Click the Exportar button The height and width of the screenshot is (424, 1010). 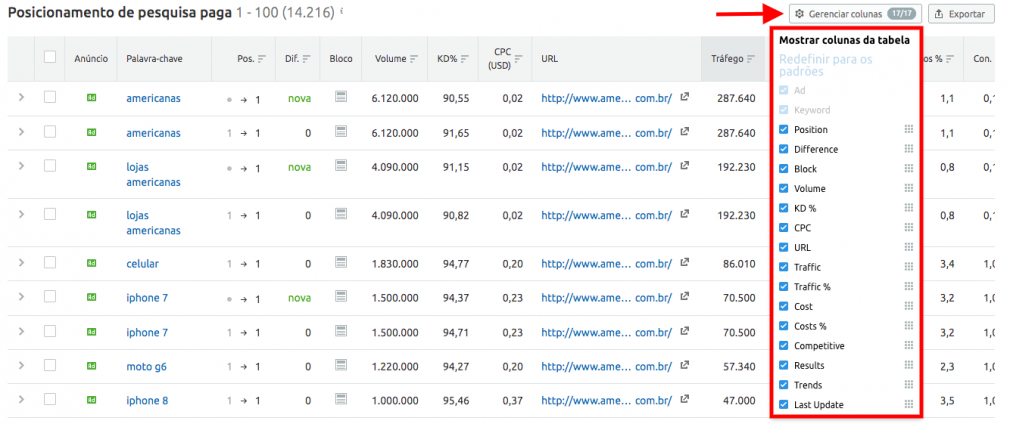point(960,14)
